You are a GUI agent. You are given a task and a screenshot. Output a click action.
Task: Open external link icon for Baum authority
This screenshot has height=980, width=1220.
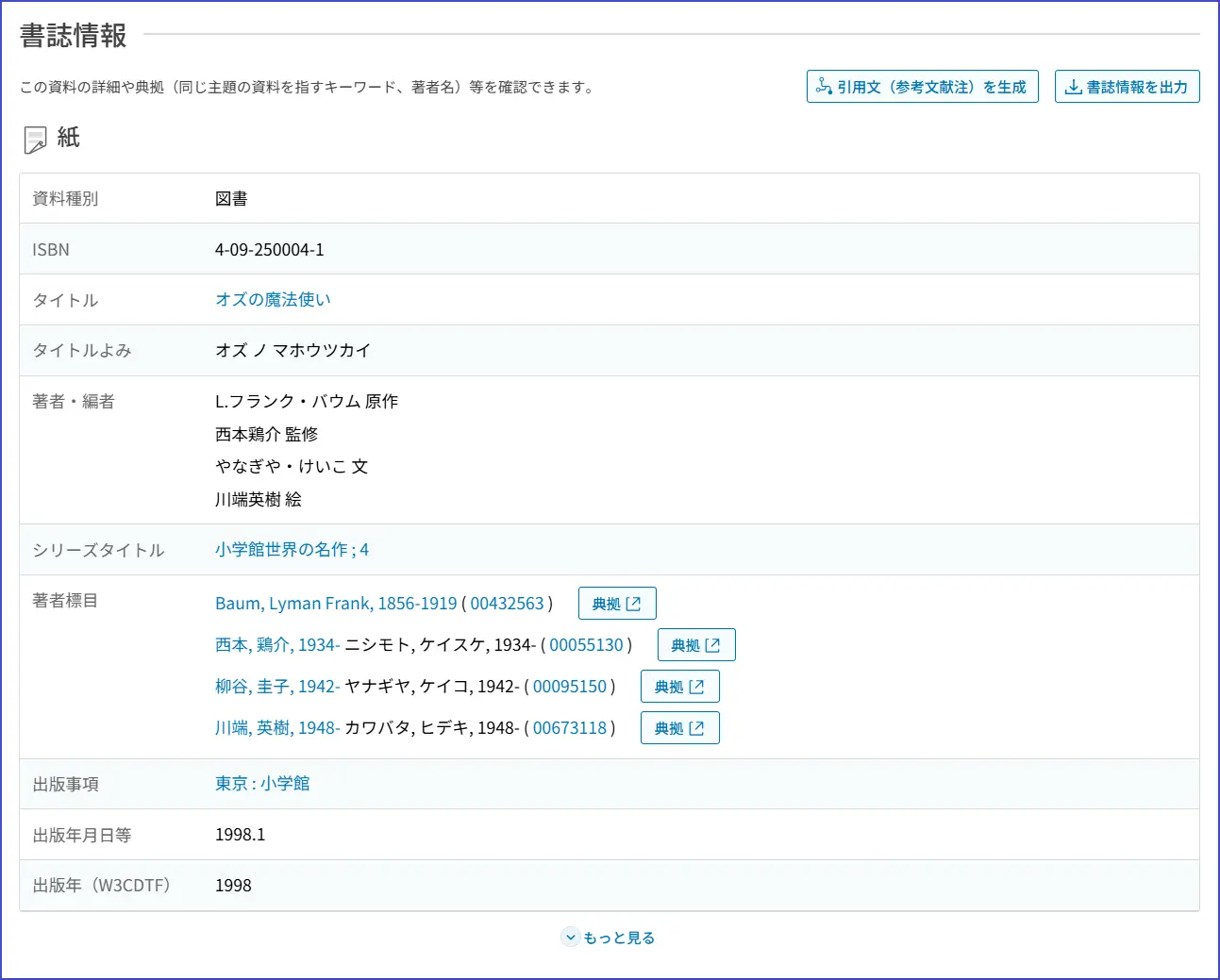pyautogui.click(x=633, y=604)
